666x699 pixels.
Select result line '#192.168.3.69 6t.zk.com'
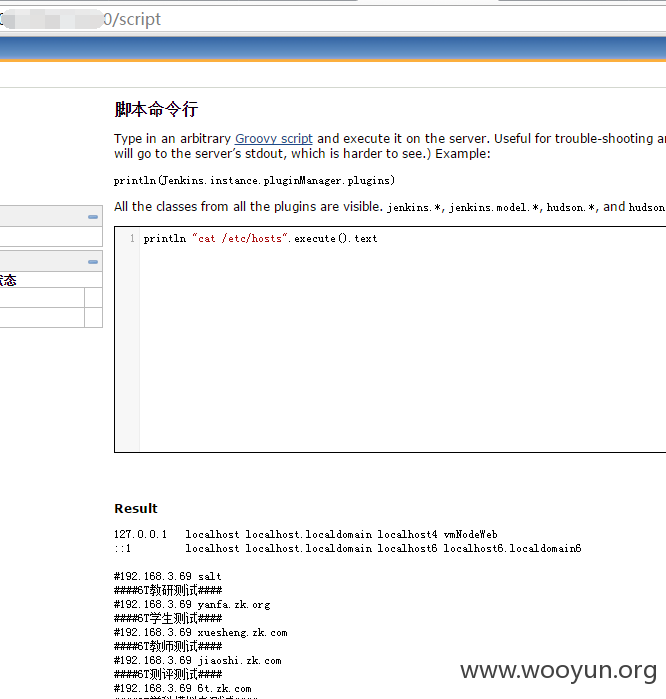click(x=183, y=689)
